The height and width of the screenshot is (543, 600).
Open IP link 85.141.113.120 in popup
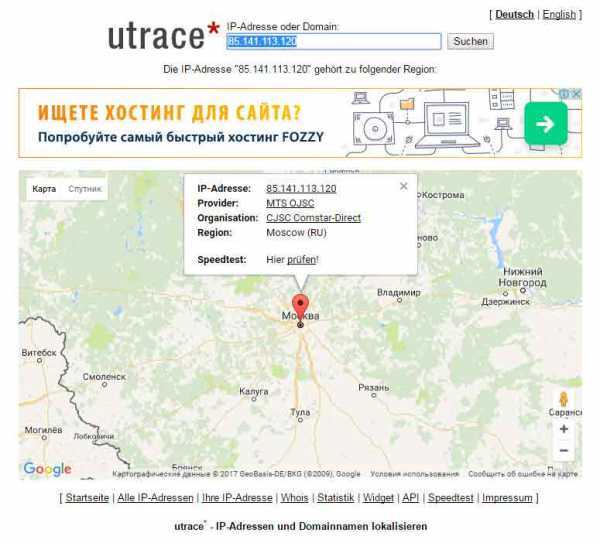point(301,188)
